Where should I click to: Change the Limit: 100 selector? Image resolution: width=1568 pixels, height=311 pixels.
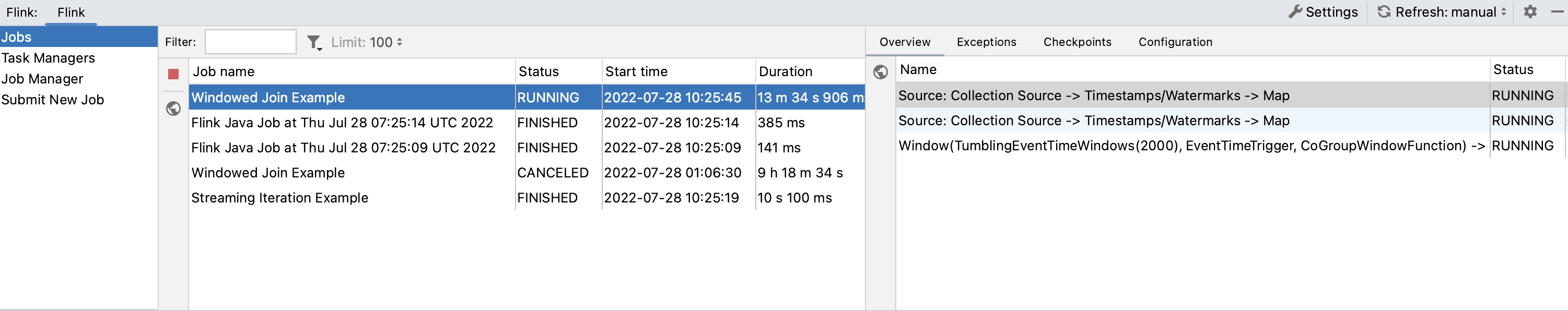click(367, 43)
